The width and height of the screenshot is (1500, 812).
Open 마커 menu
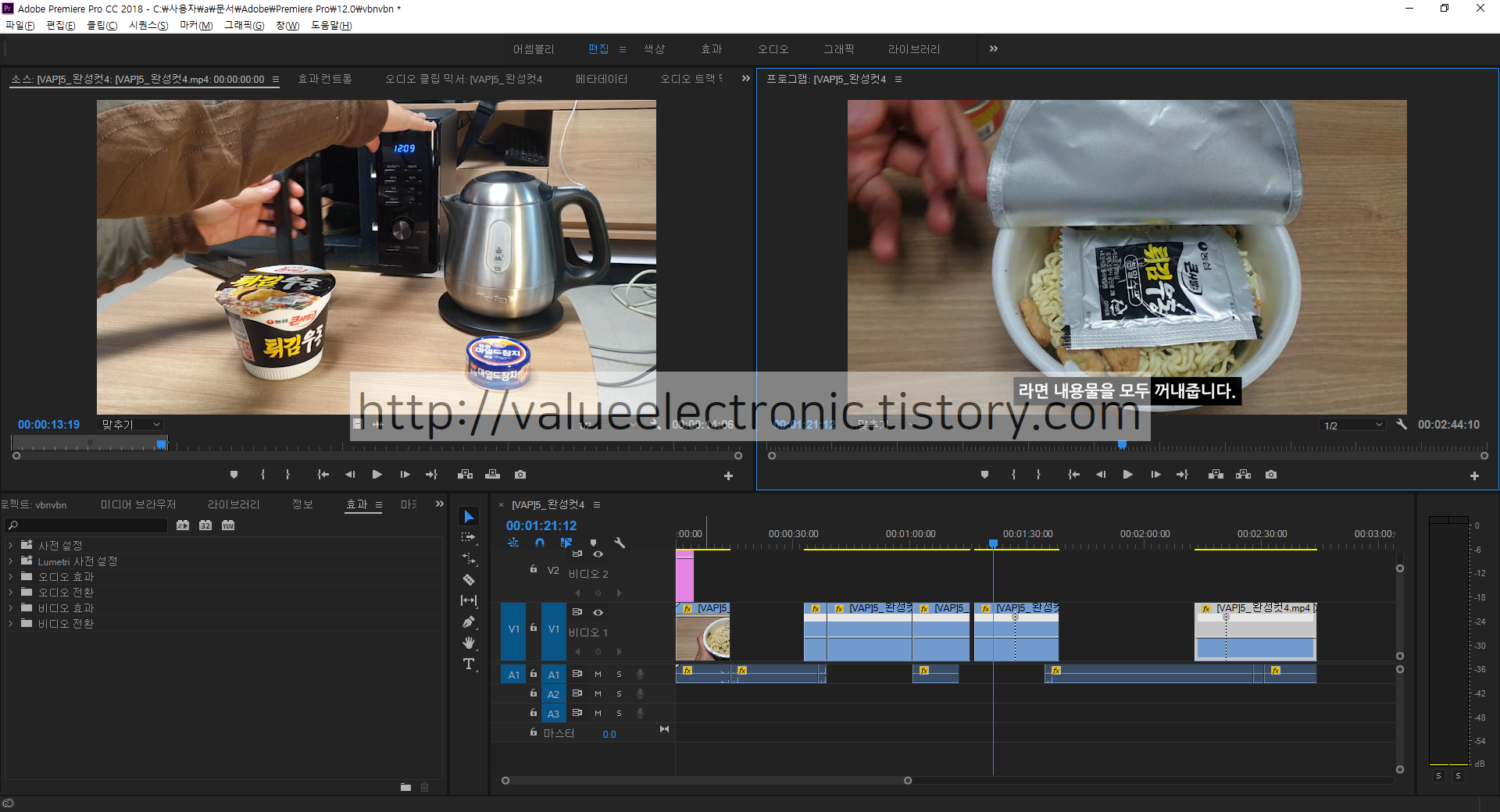coord(196,25)
